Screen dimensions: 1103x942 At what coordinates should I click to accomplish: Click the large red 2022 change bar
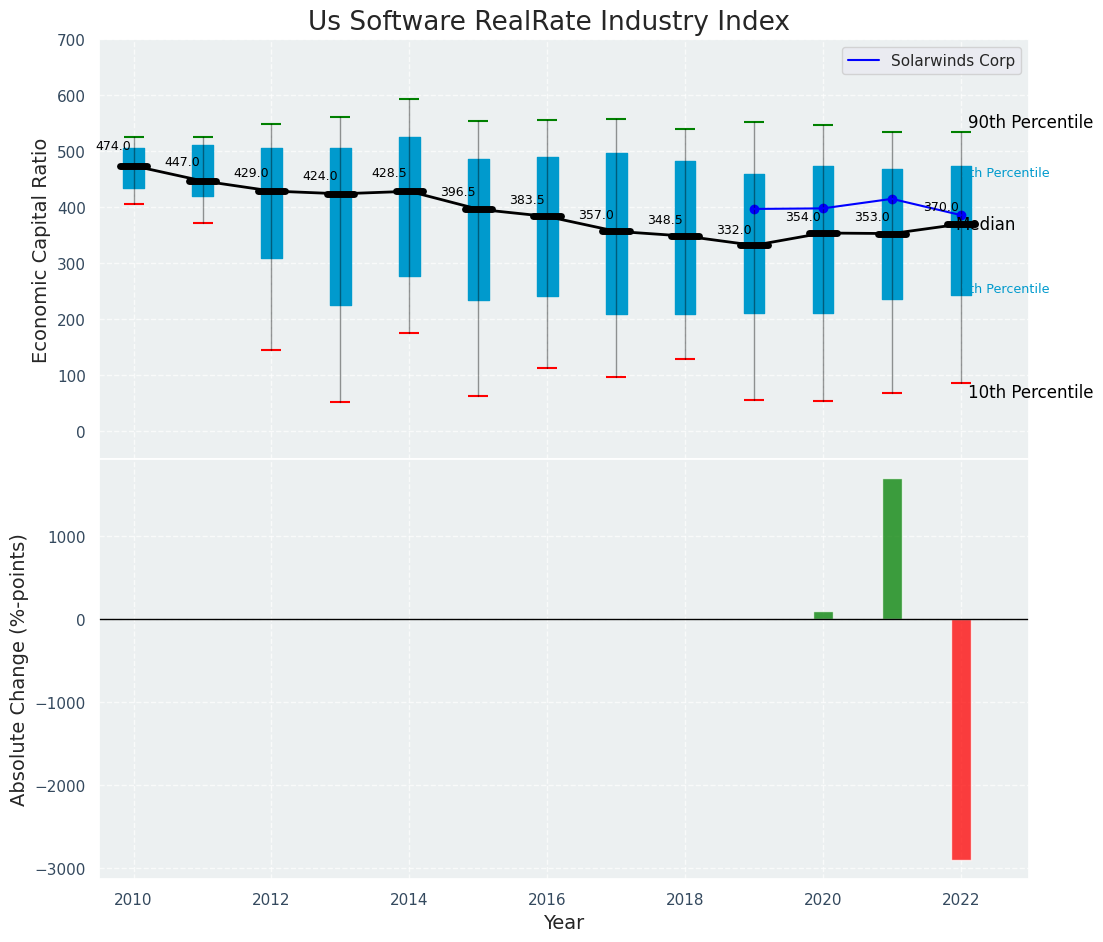point(962,739)
